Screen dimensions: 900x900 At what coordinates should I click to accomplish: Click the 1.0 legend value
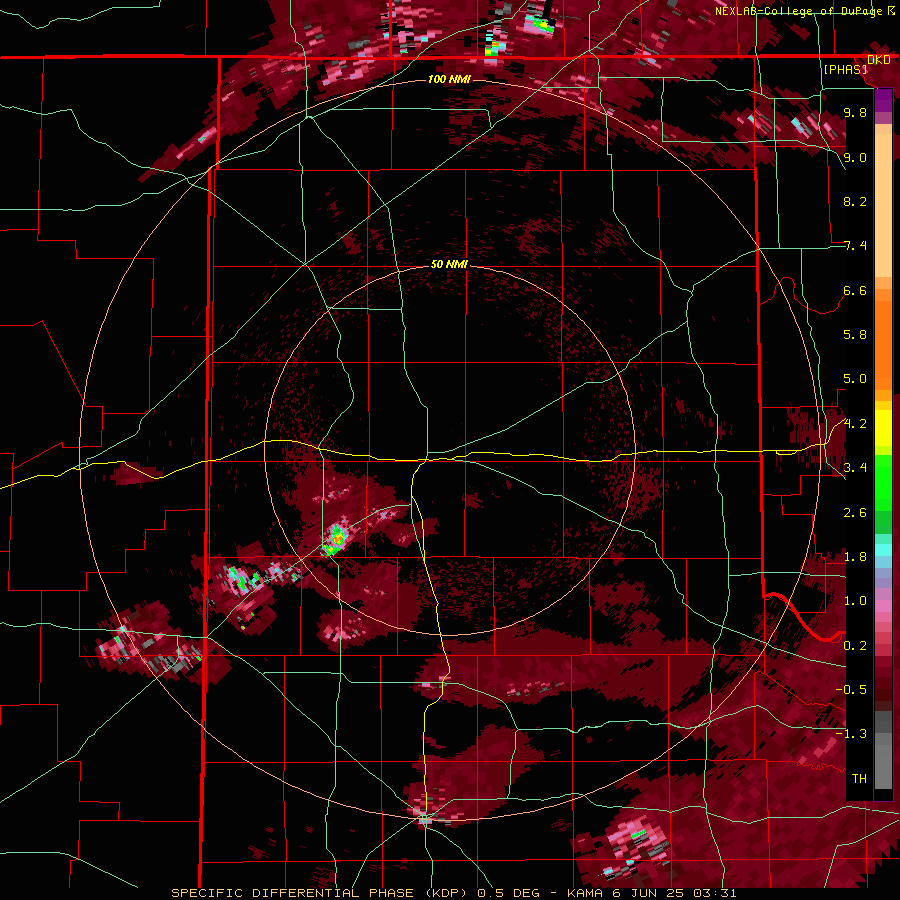855,601
